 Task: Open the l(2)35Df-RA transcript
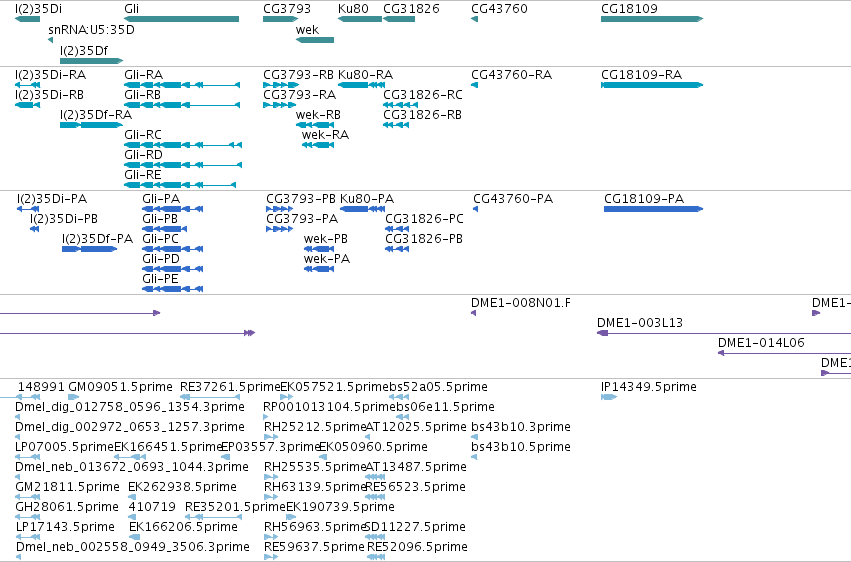coord(92,125)
